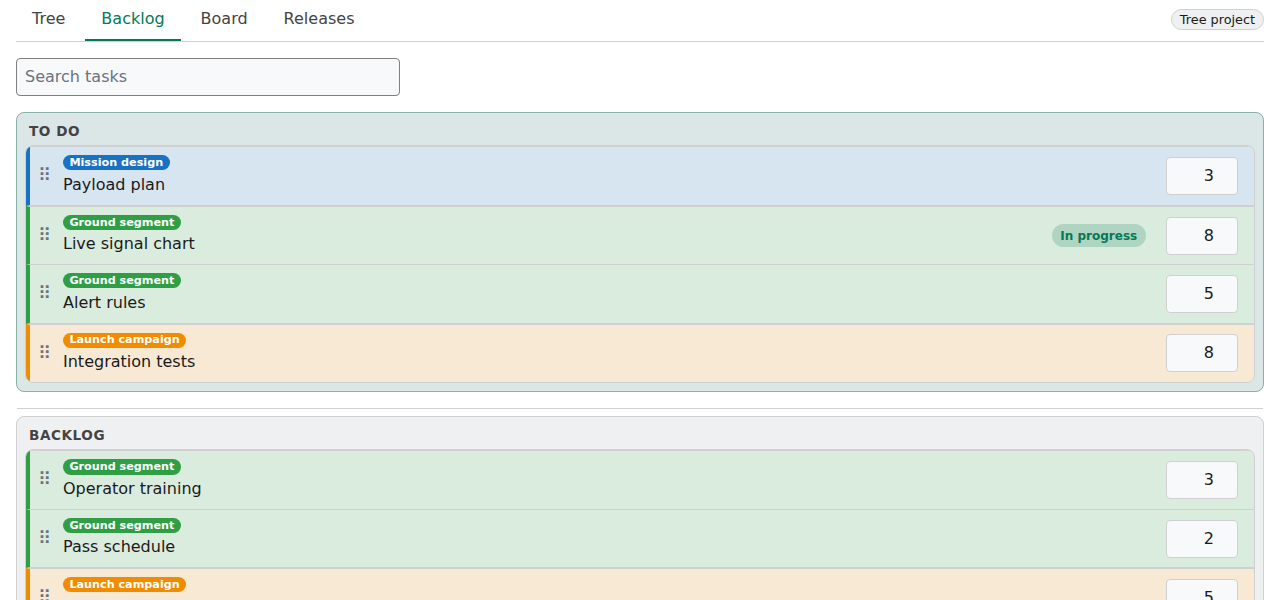Click the points box of Integration tests
Viewport: 1280px width, 600px height.
[1202, 353]
